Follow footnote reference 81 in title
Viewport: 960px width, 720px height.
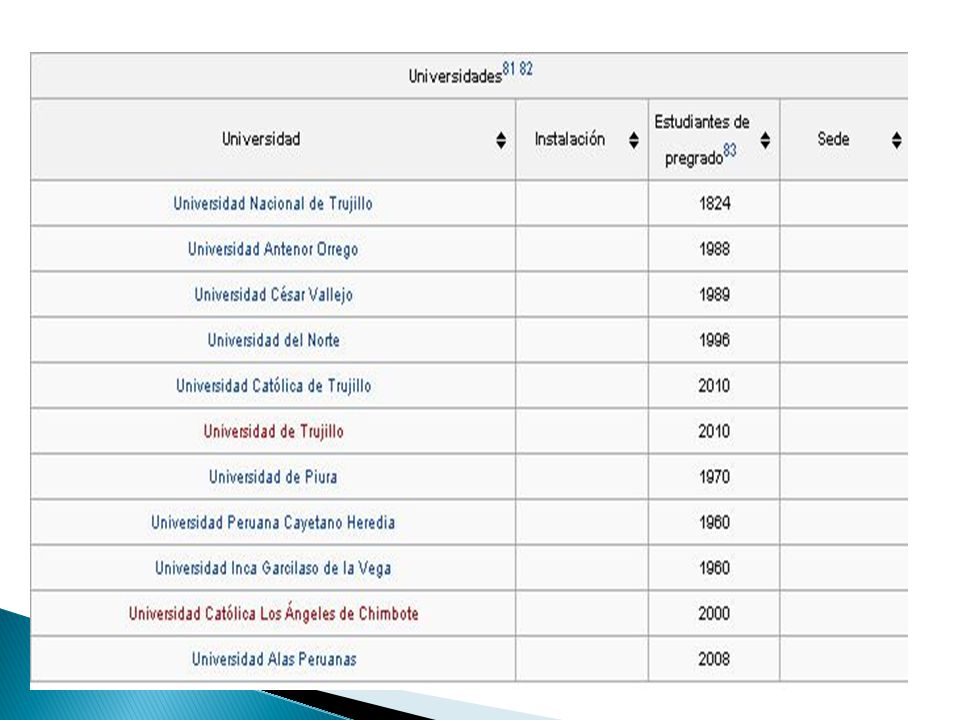point(509,68)
